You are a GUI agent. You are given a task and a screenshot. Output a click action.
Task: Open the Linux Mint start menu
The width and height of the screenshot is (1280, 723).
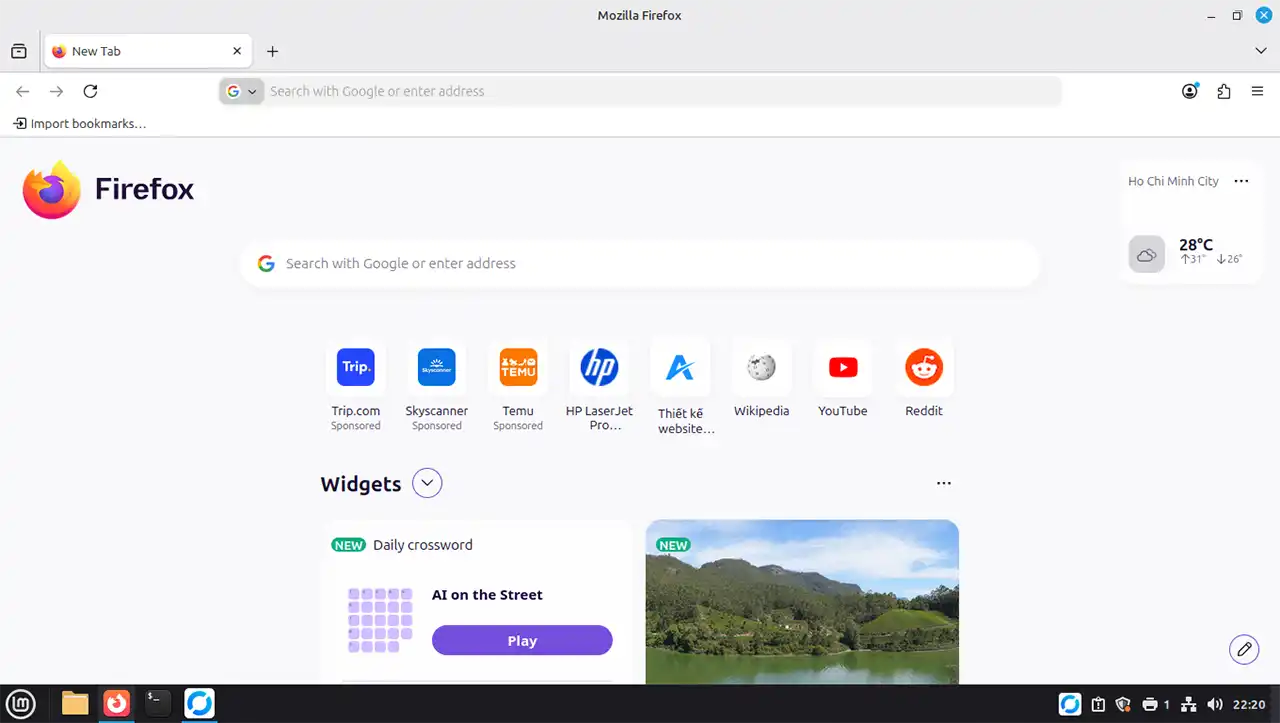pos(21,704)
